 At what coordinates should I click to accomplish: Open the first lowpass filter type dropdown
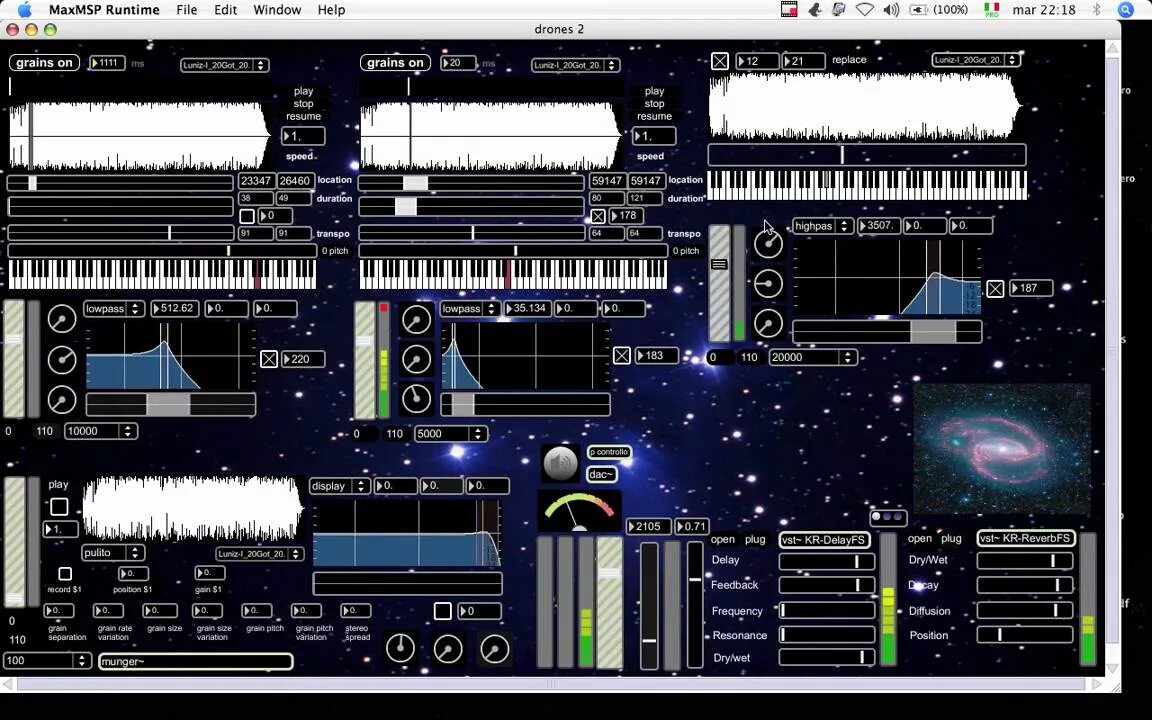(x=113, y=309)
